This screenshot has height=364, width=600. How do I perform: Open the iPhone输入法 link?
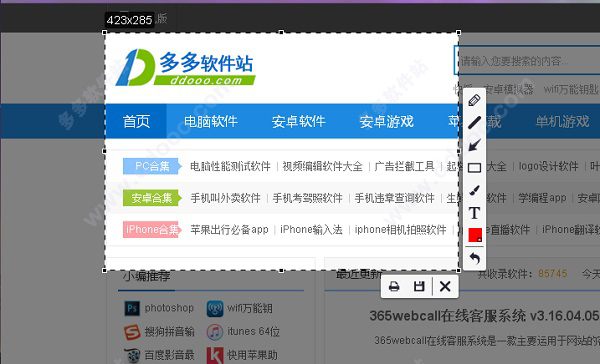point(311,229)
